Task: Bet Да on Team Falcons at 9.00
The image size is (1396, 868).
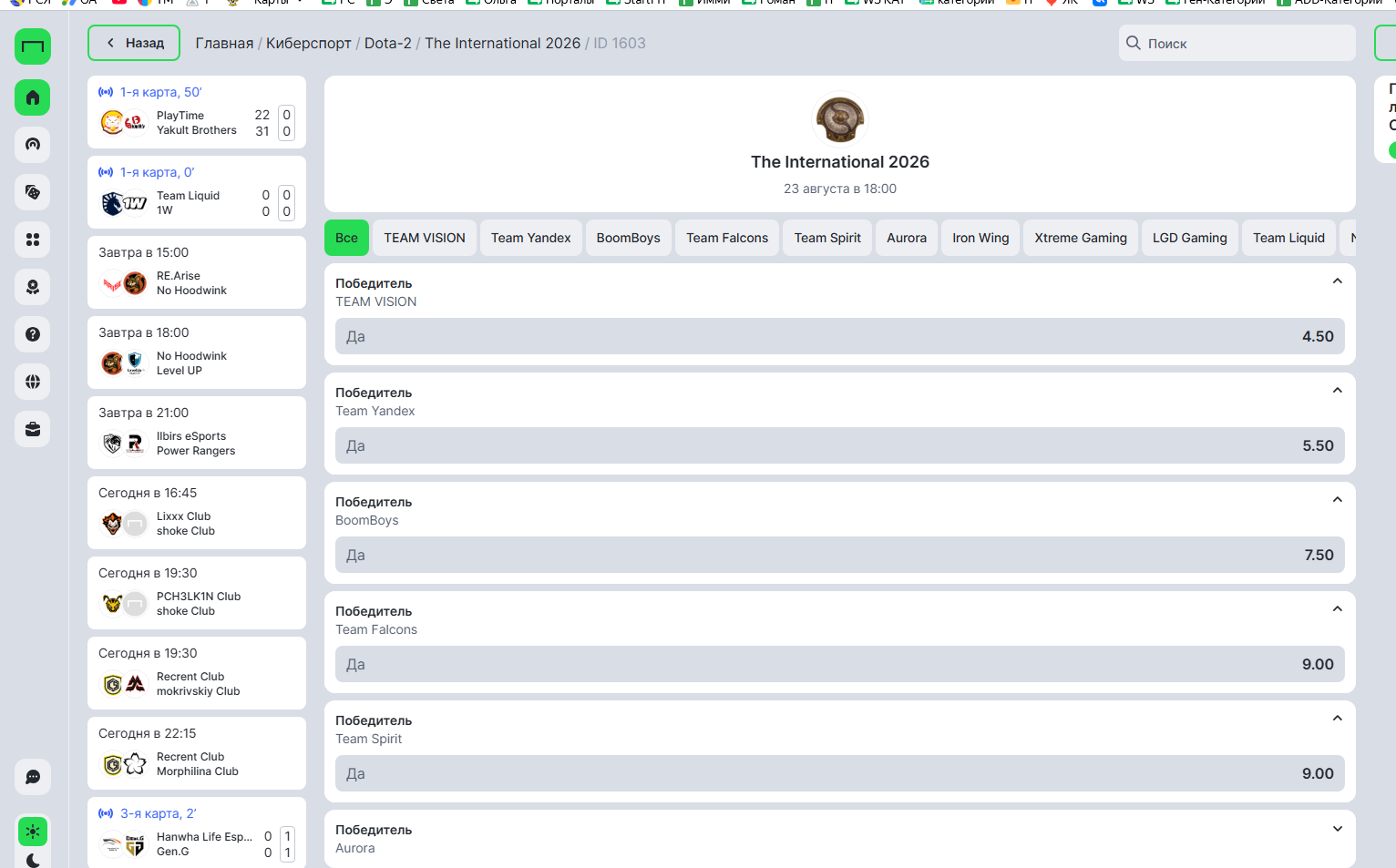Action: [840, 664]
